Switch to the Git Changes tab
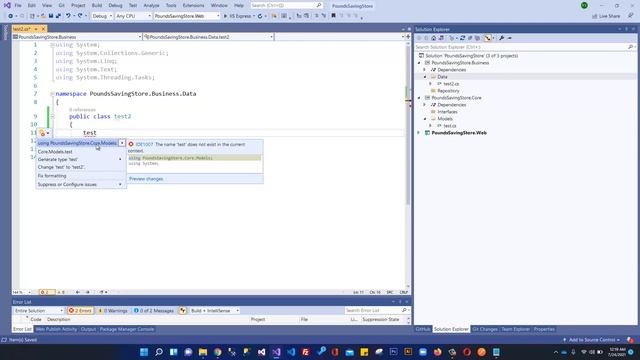This screenshot has width=640, height=360. [484, 329]
